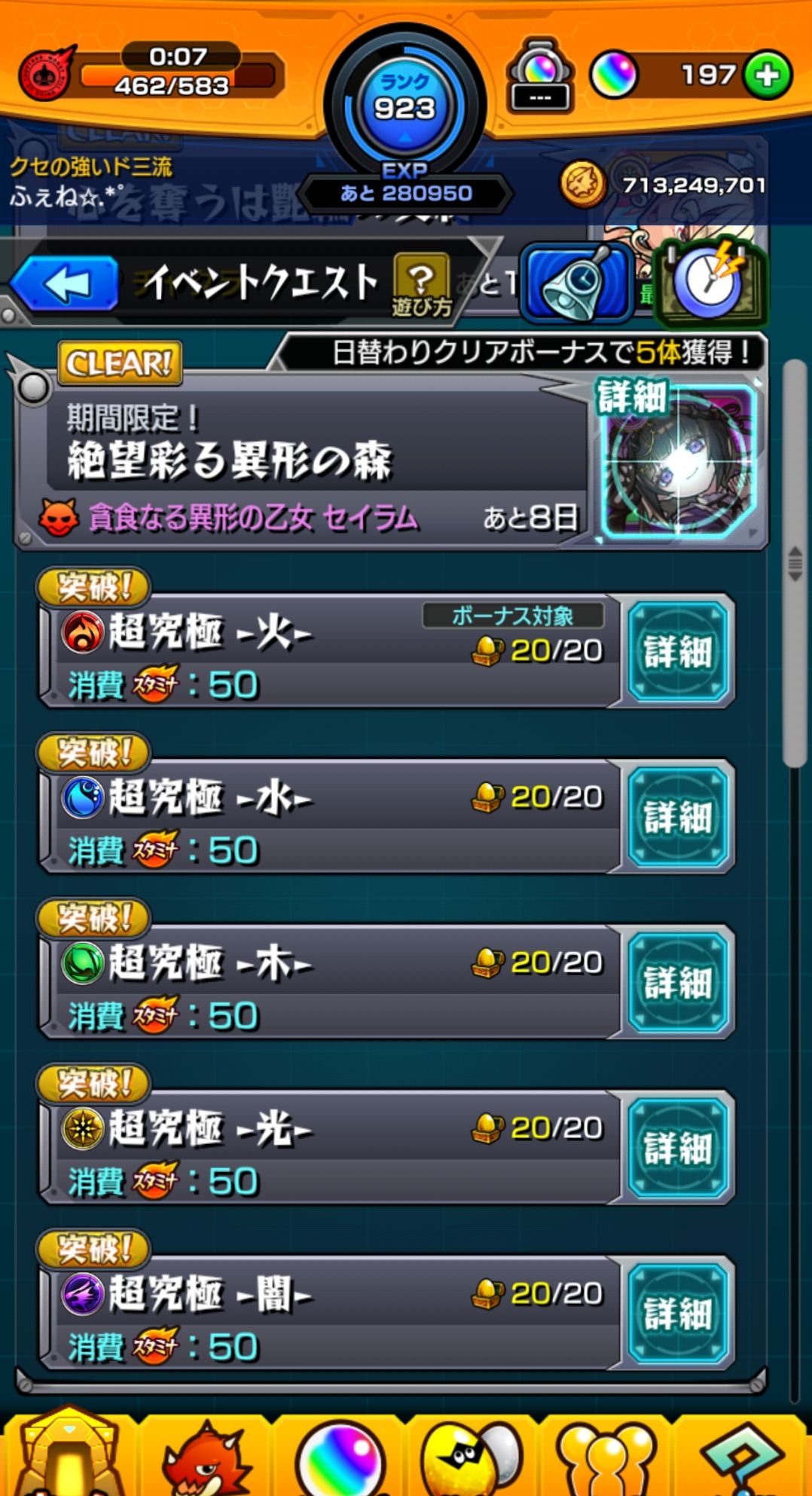
Task: Tap the rainbow orb currency icon
Action: pos(613,75)
